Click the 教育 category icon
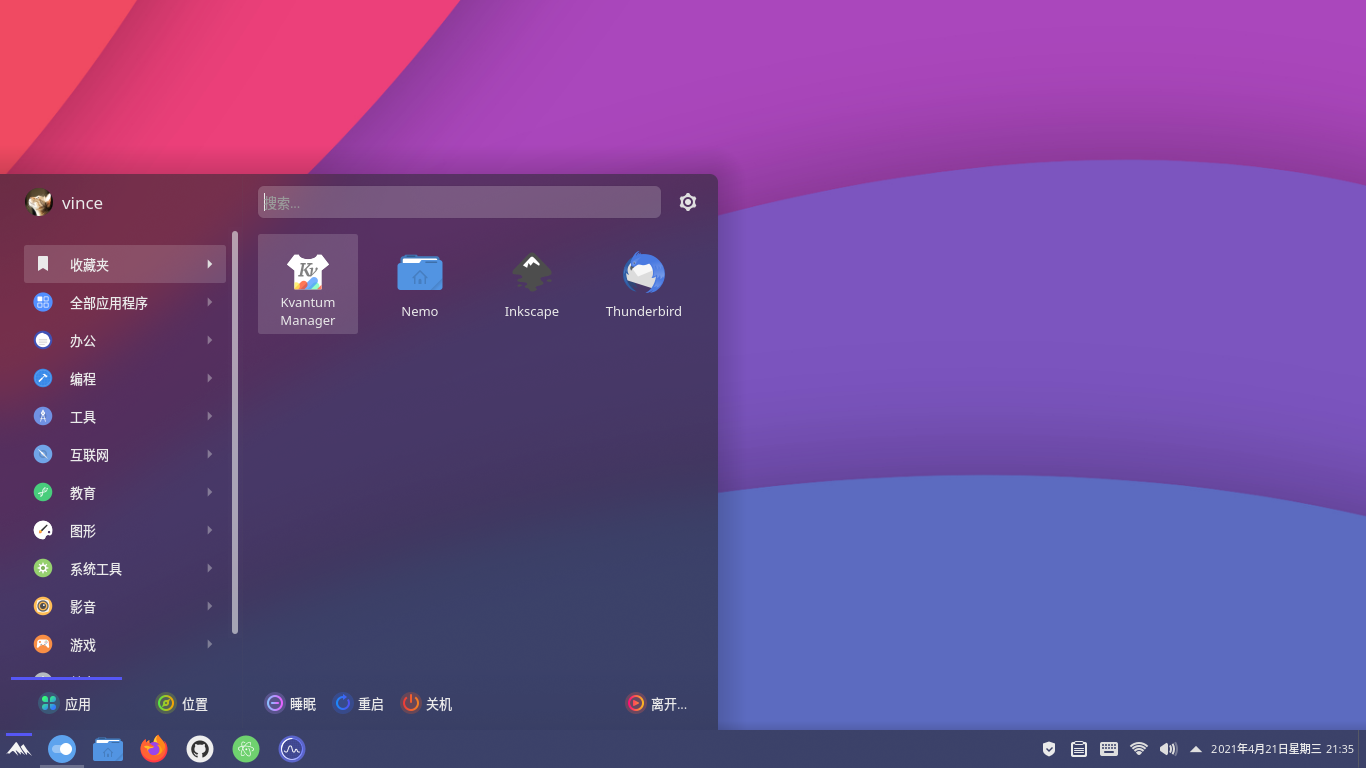The width and height of the screenshot is (1366, 768). pyautogui.click(x=43, y=492)
